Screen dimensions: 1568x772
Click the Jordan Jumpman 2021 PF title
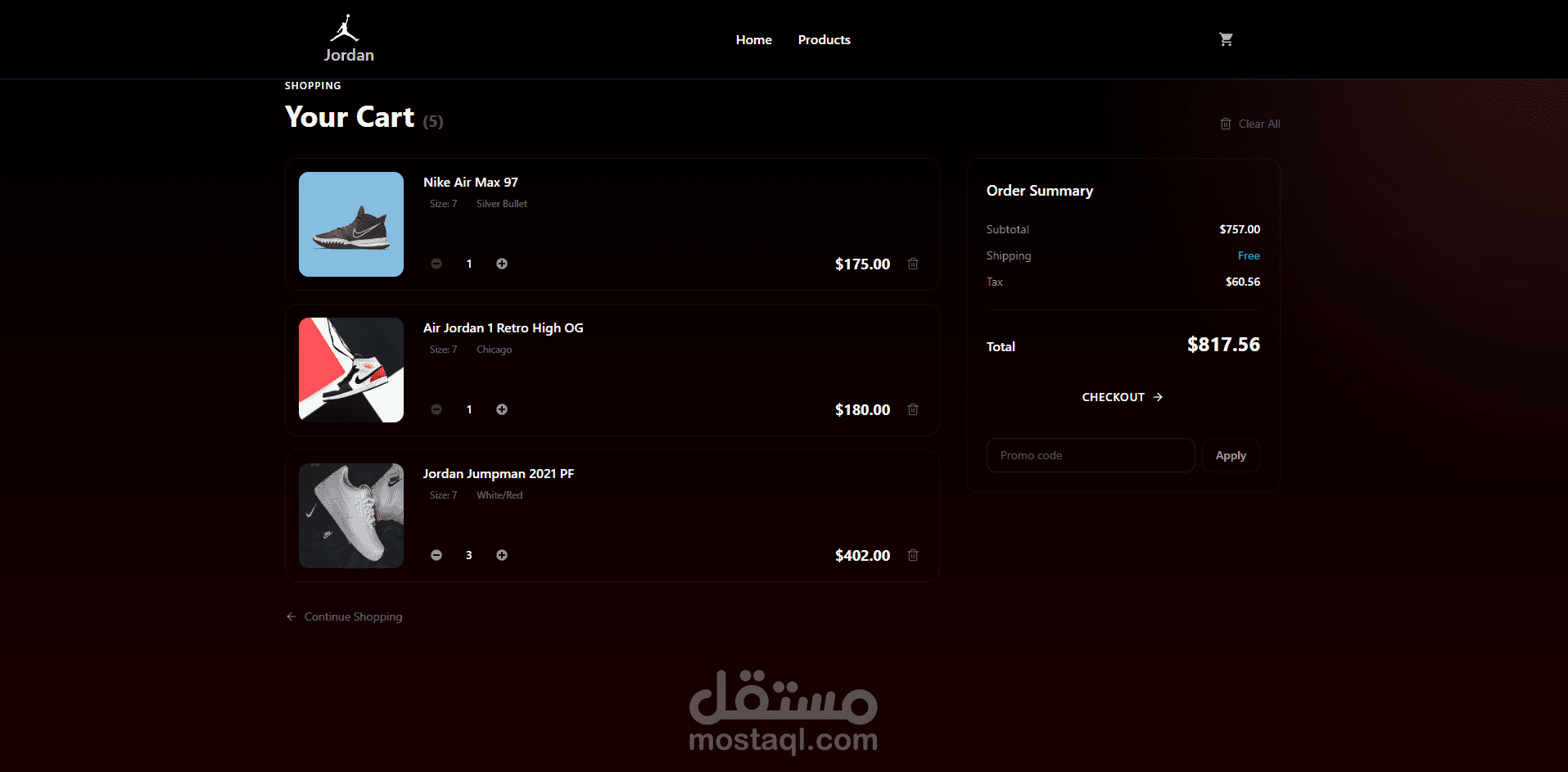[x=499, y=474]
